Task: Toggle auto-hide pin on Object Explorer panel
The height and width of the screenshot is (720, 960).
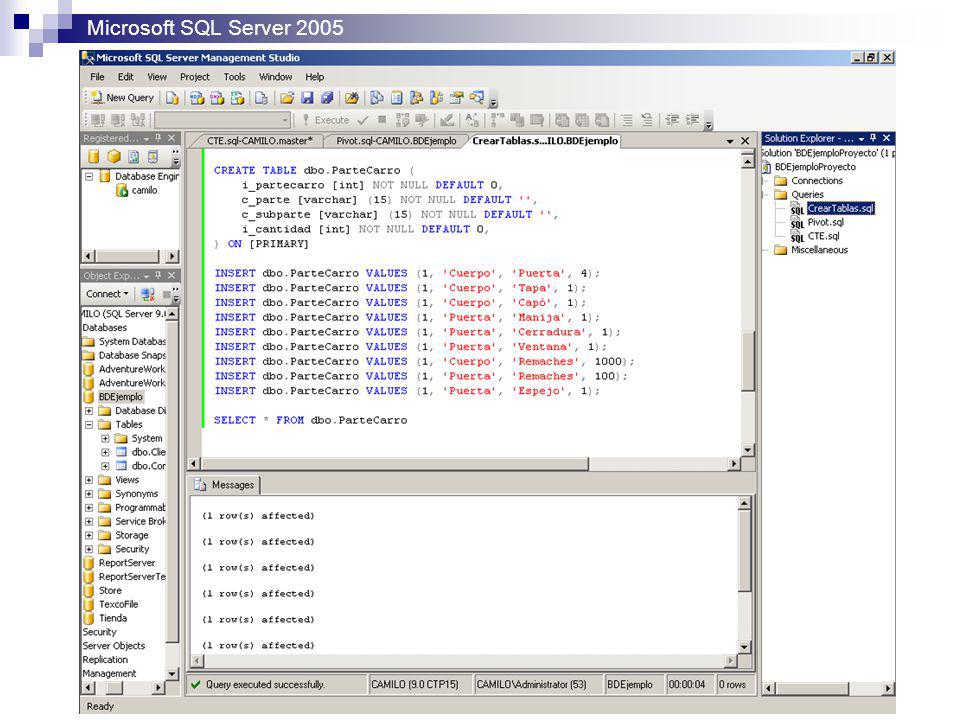Action: (159, 276)
